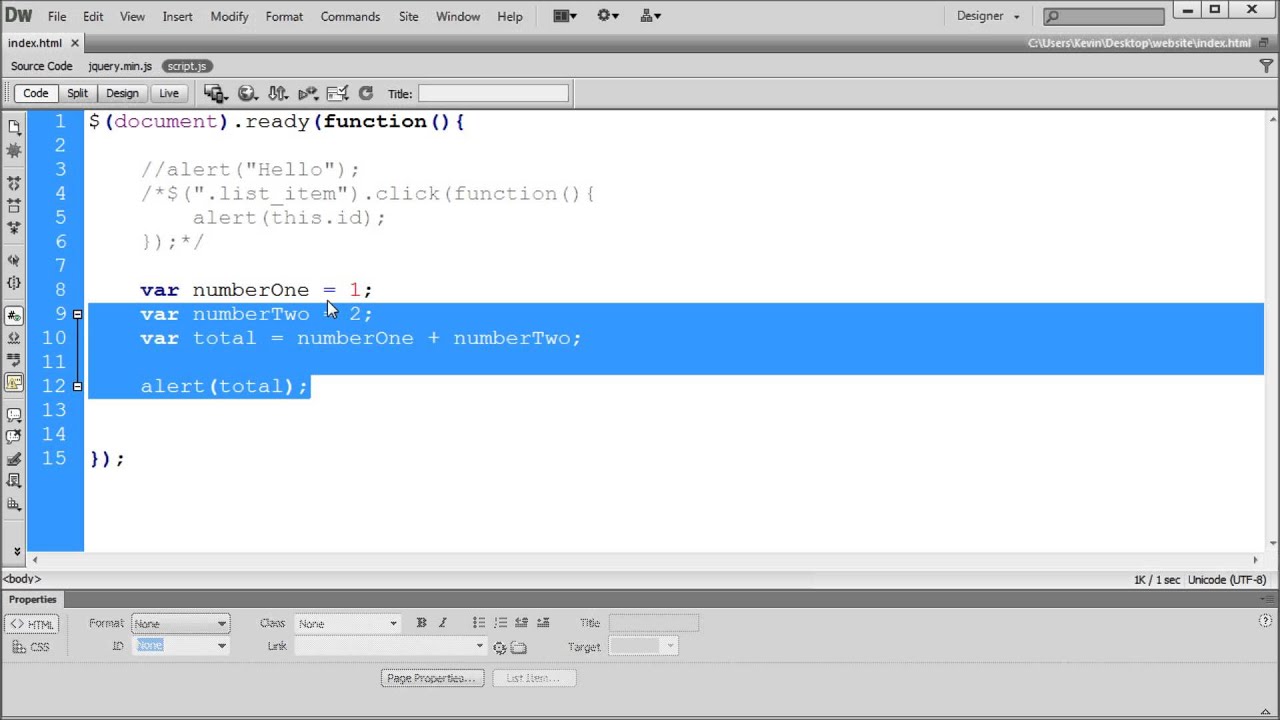1280x720 pixels.
Task: Click the Select Parent Tag icon
Action: click(14, 261)
